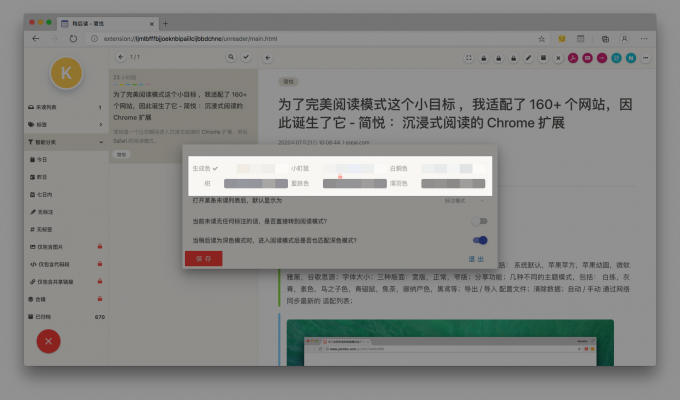Screen dimensions: 680x400
Task: Click the checkmark icon in list panel
Action: click(x=246, y=57)
